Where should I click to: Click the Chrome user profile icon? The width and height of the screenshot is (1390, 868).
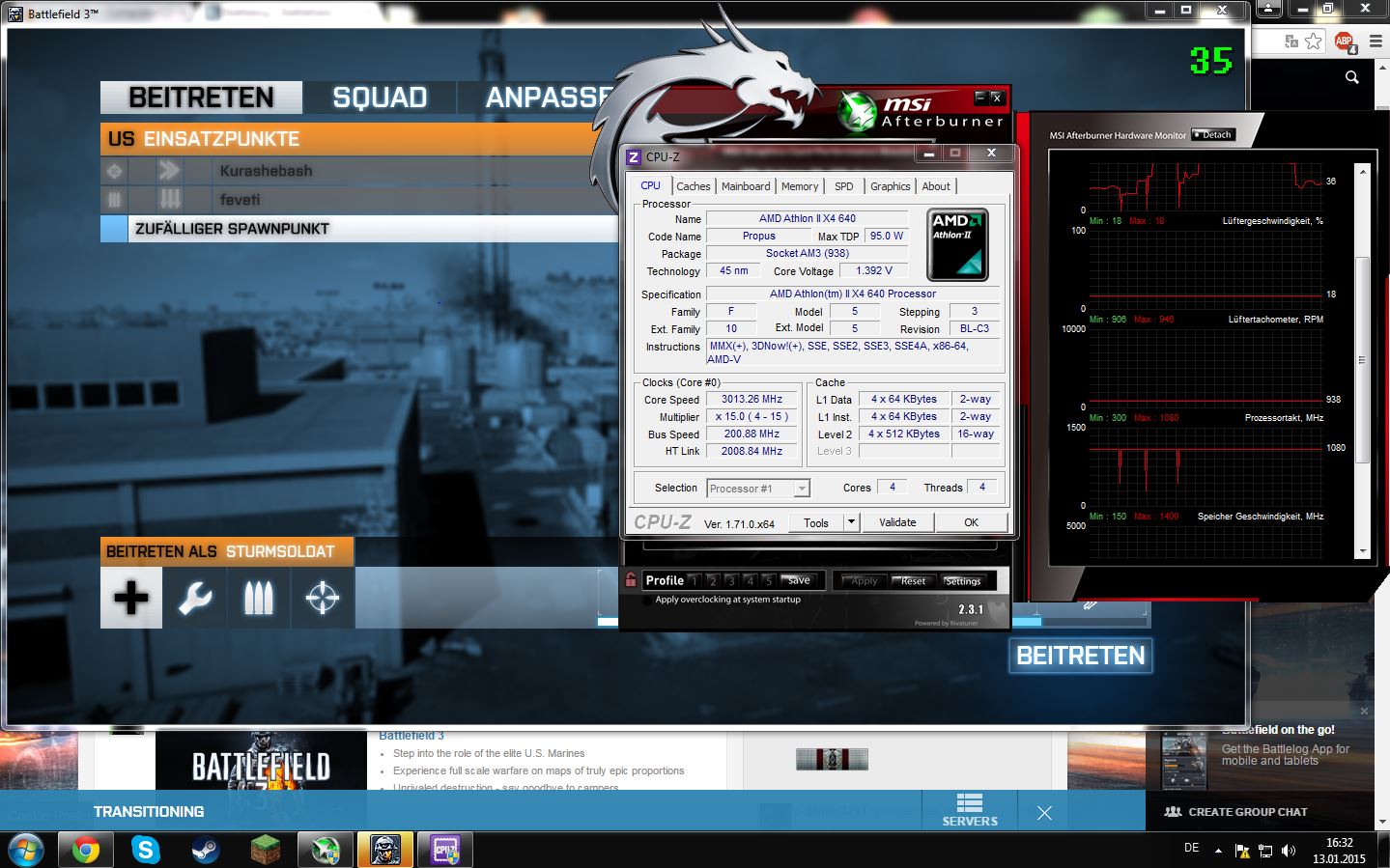tap(1268, 9)
